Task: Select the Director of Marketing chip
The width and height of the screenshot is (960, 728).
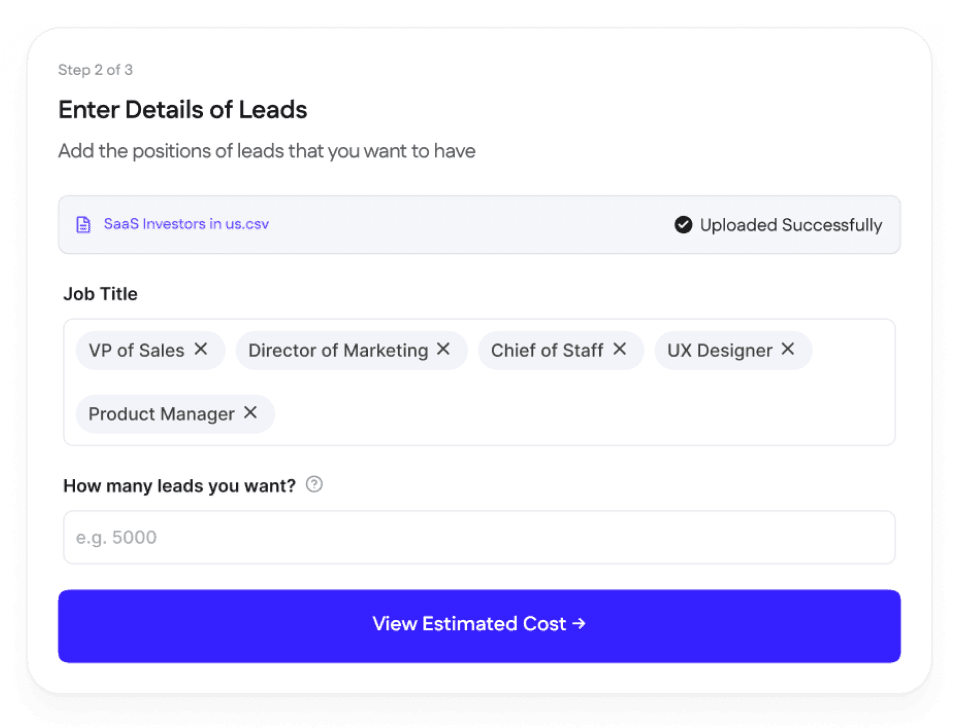Action: 338,350
